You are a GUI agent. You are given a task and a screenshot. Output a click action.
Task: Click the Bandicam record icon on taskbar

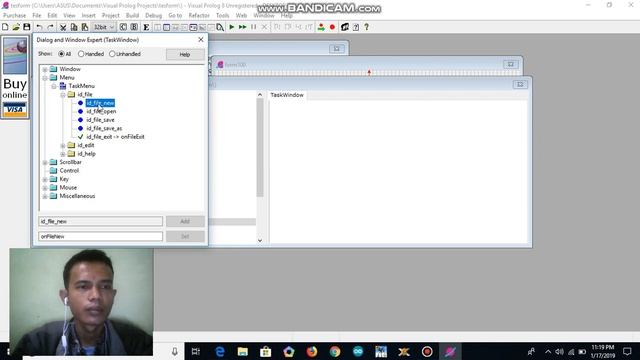427,351
